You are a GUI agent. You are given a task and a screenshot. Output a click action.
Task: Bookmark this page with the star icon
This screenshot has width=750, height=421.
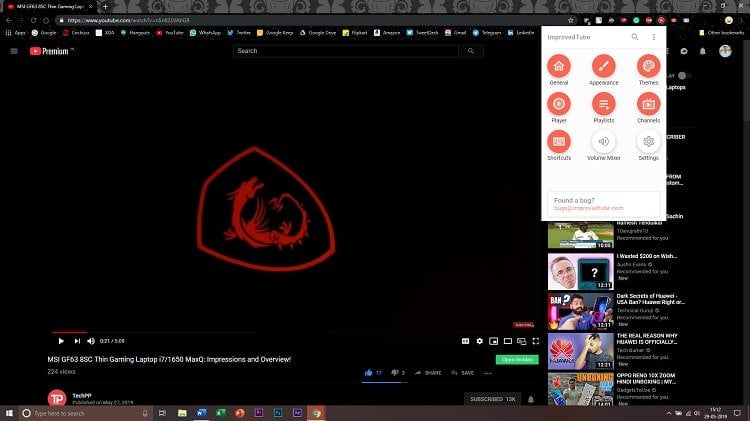click(571, 21)
